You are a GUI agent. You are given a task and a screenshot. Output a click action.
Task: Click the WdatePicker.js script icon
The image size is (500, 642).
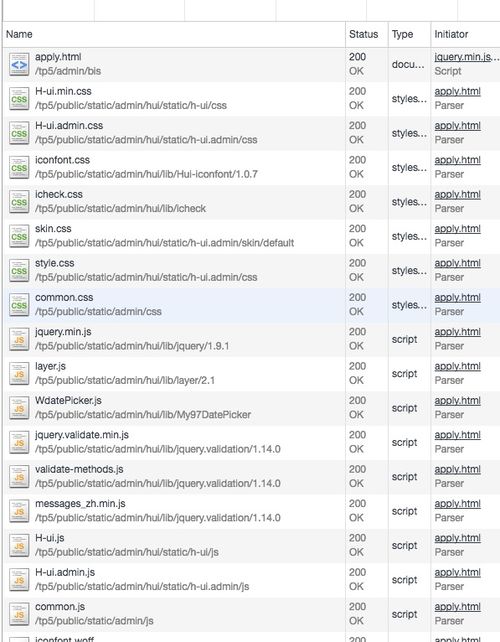[19, 408]
